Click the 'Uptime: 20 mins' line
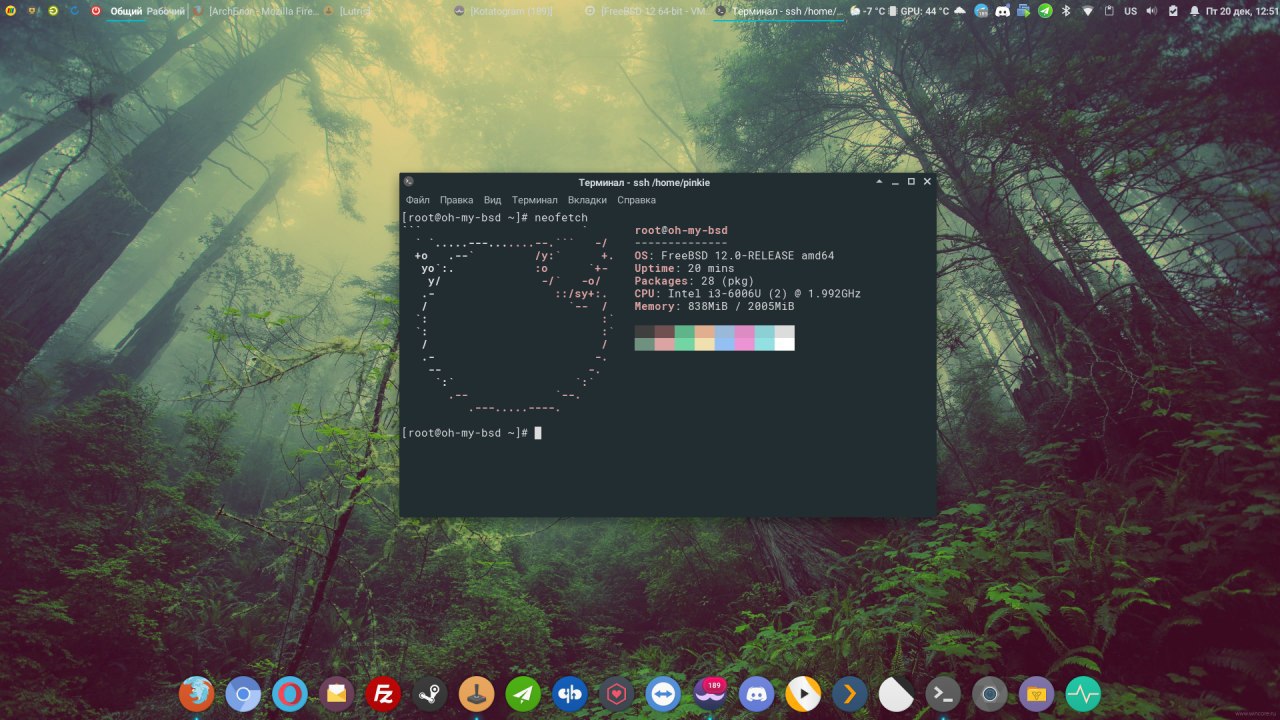The image size is (1280, 720). pos(684,269)
